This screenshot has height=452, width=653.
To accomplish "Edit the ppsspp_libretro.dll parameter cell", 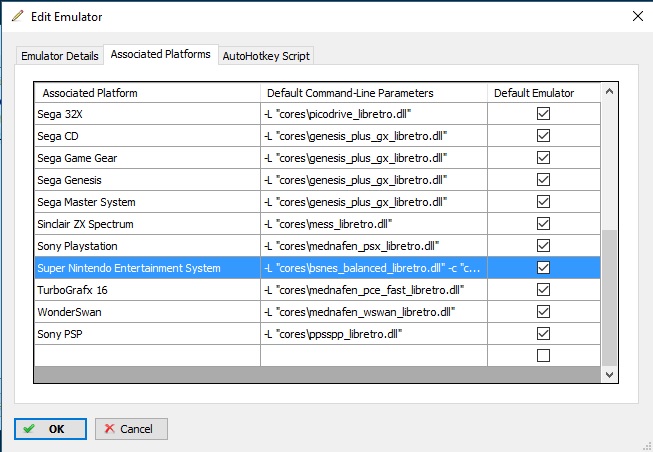I will [x=374, y=334].
